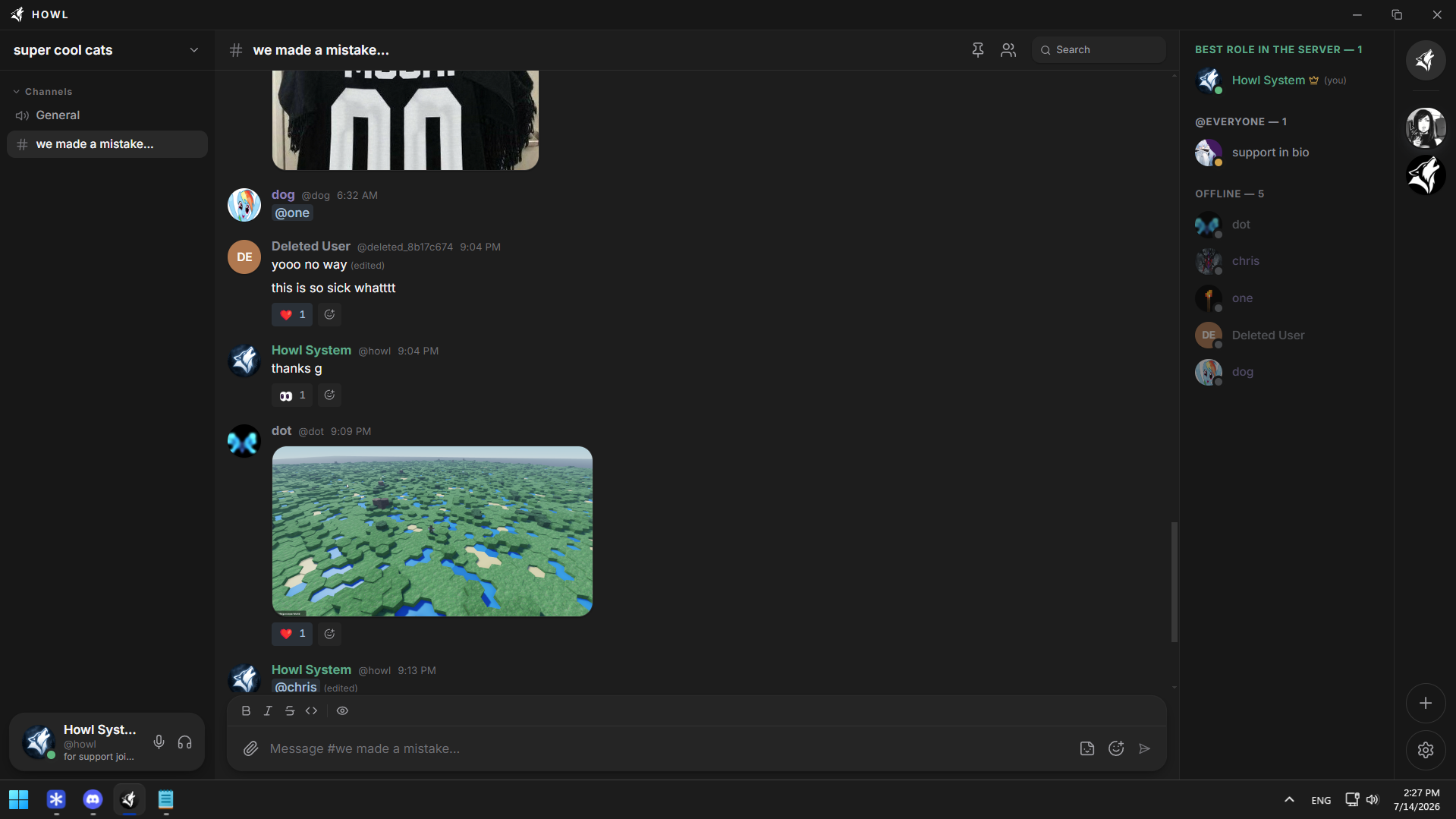Open Deleted User's name in the 9:04 PM message
This screenshot has height=819, width=1456.
pyautogui.click(x=311, y=247)
